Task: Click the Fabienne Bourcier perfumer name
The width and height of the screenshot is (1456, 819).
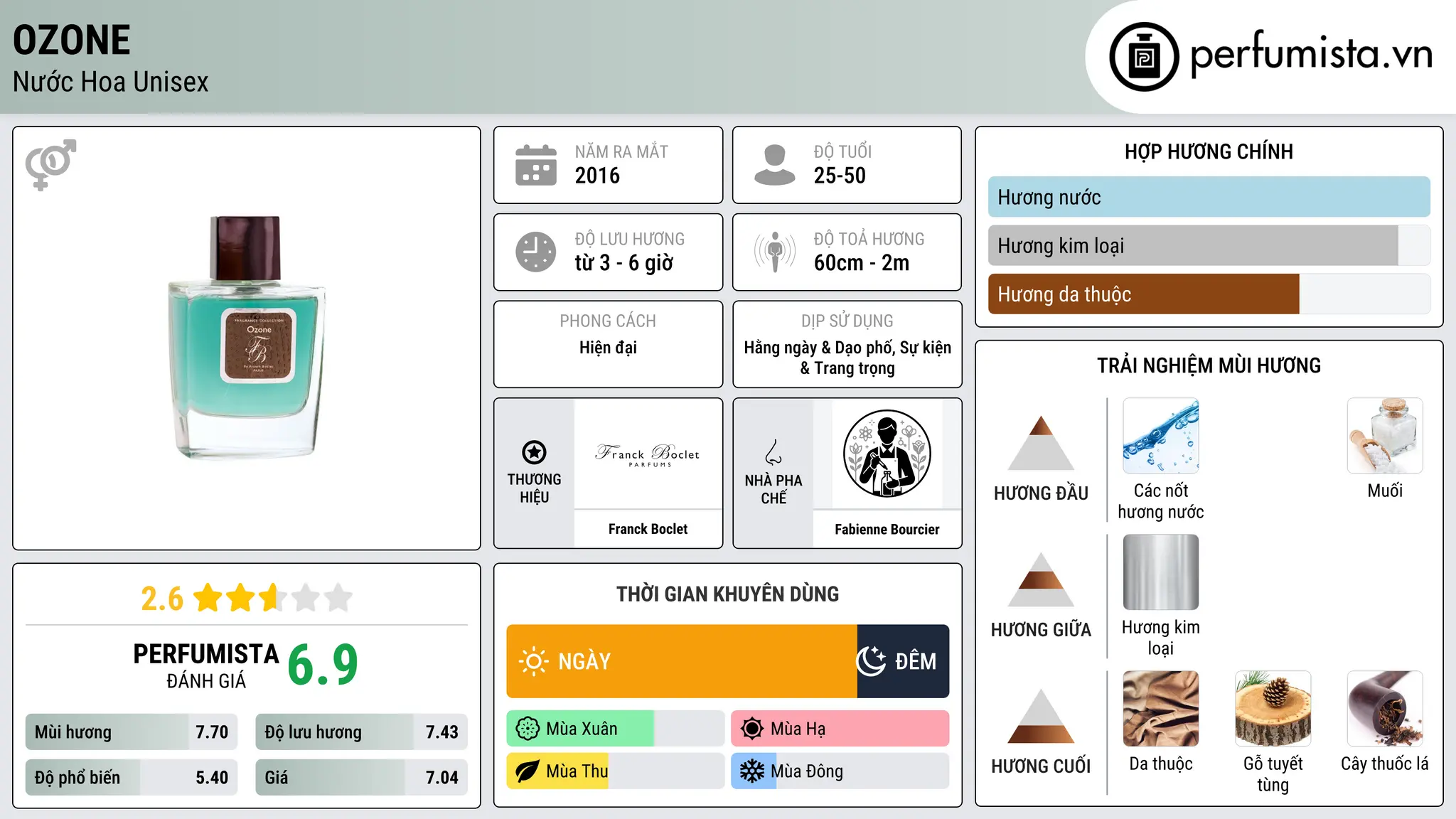Action: (887, 529)
